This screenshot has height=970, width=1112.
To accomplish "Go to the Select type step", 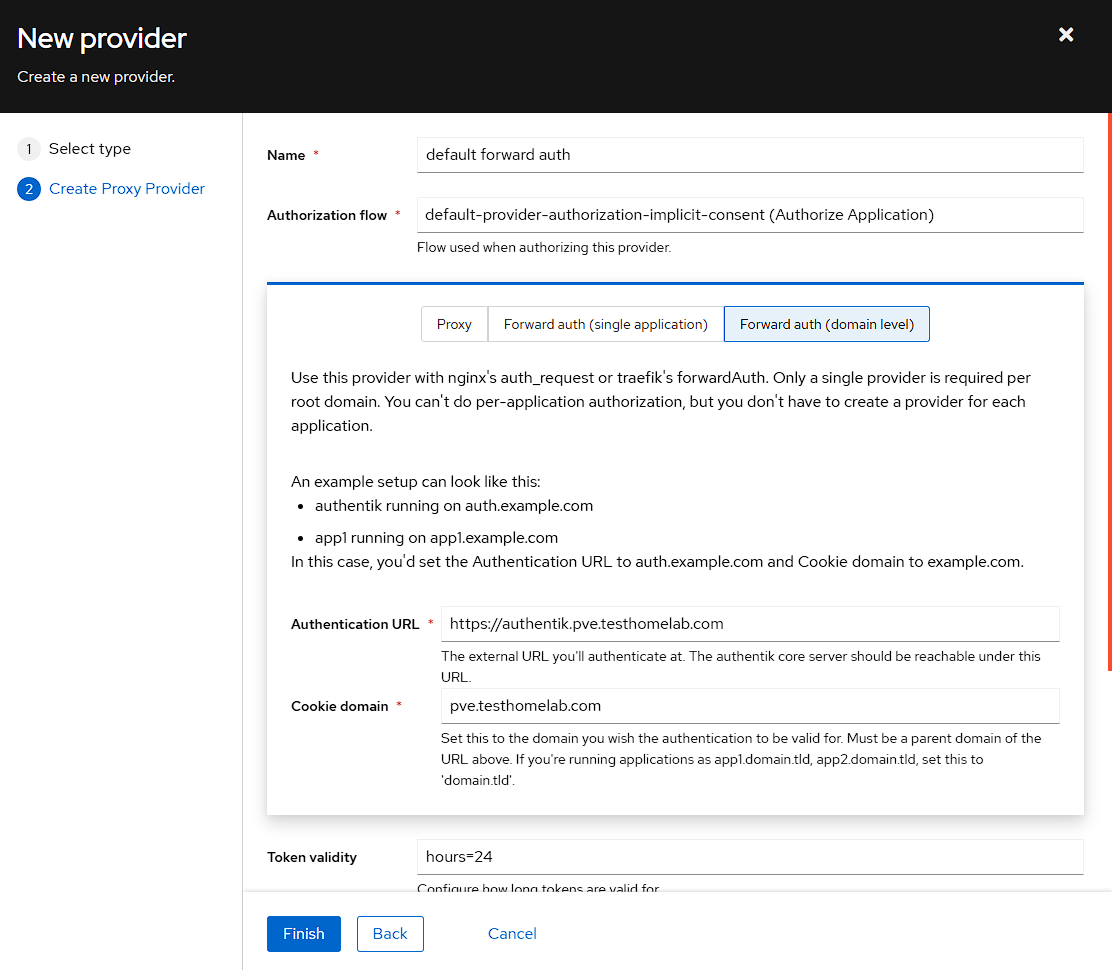I will [89, 149].
